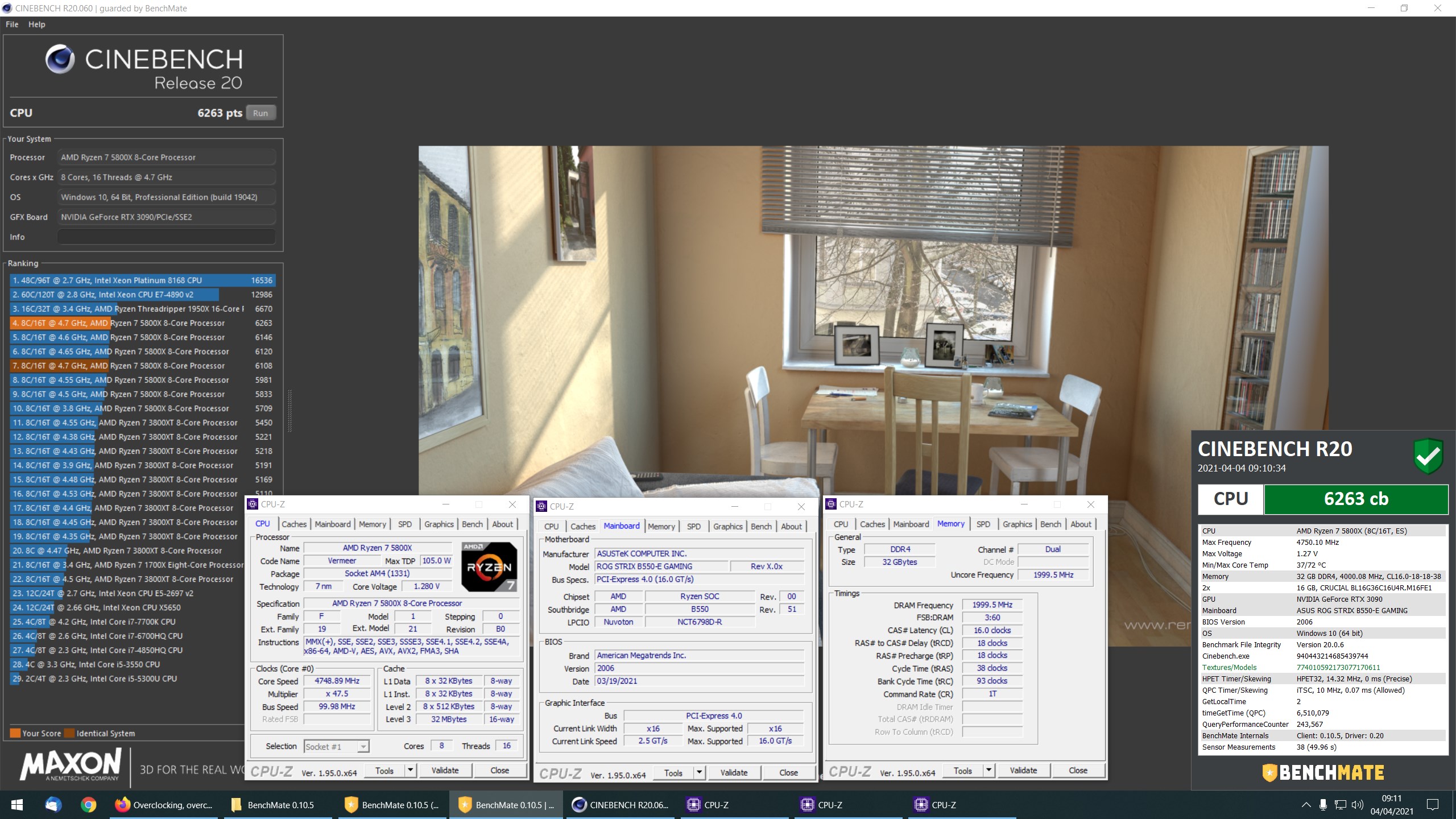
Task: Click the Processor field AMD Ryzen 7 5800X
Action: (x=166, y=157)
